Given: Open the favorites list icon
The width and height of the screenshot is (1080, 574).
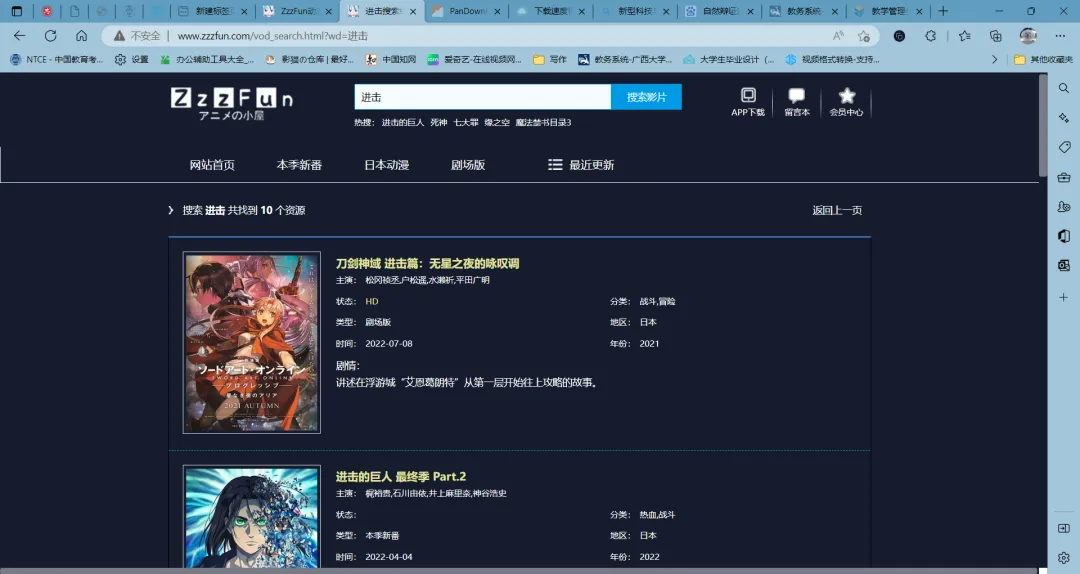Looking at the screenshot, I should pos(964,36).
